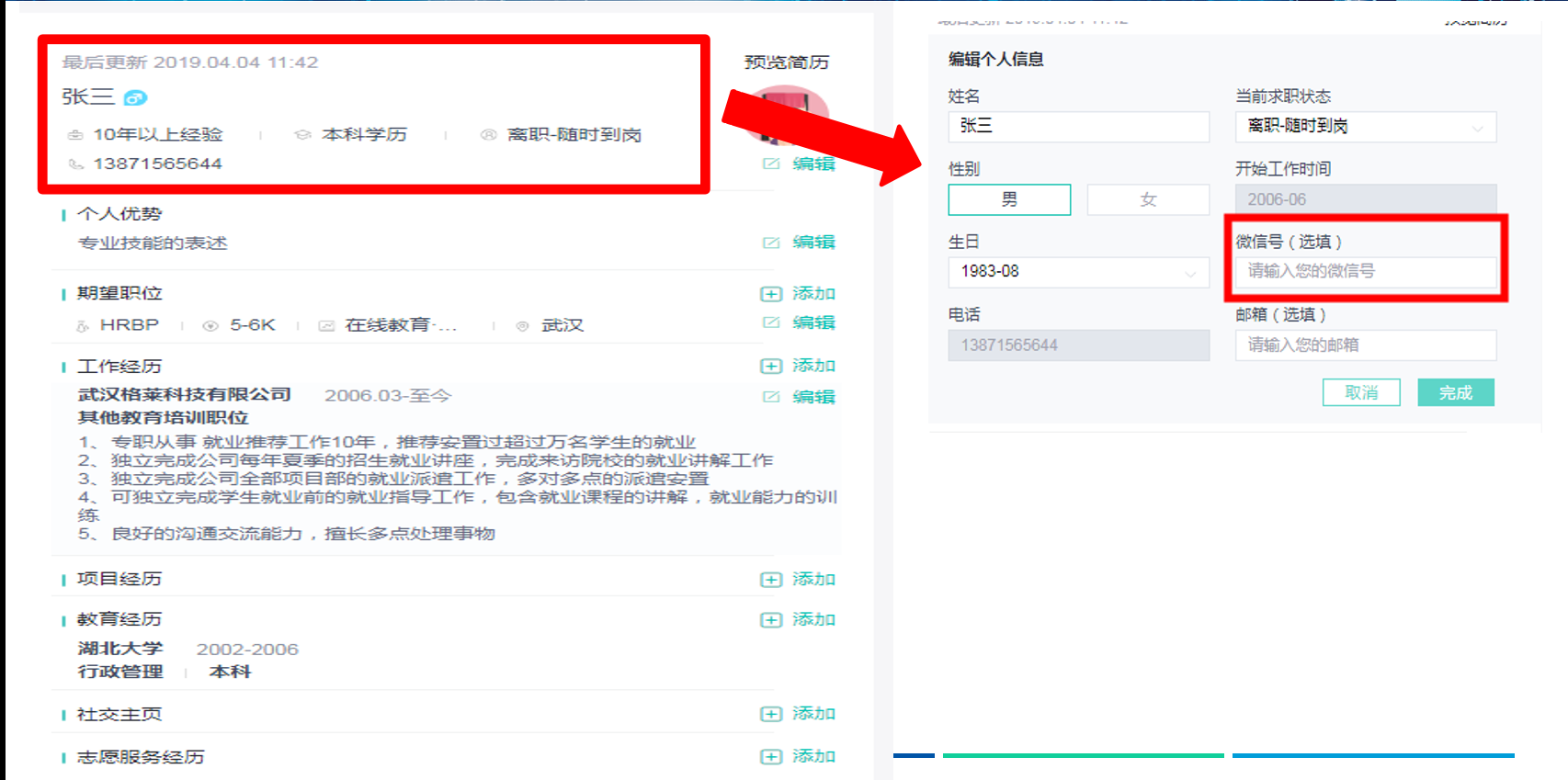Click the edit pencil icon in the 期望职位 row
This screenshot has height=780, width=1568.
pyautogui.click(x=771, y=322)
